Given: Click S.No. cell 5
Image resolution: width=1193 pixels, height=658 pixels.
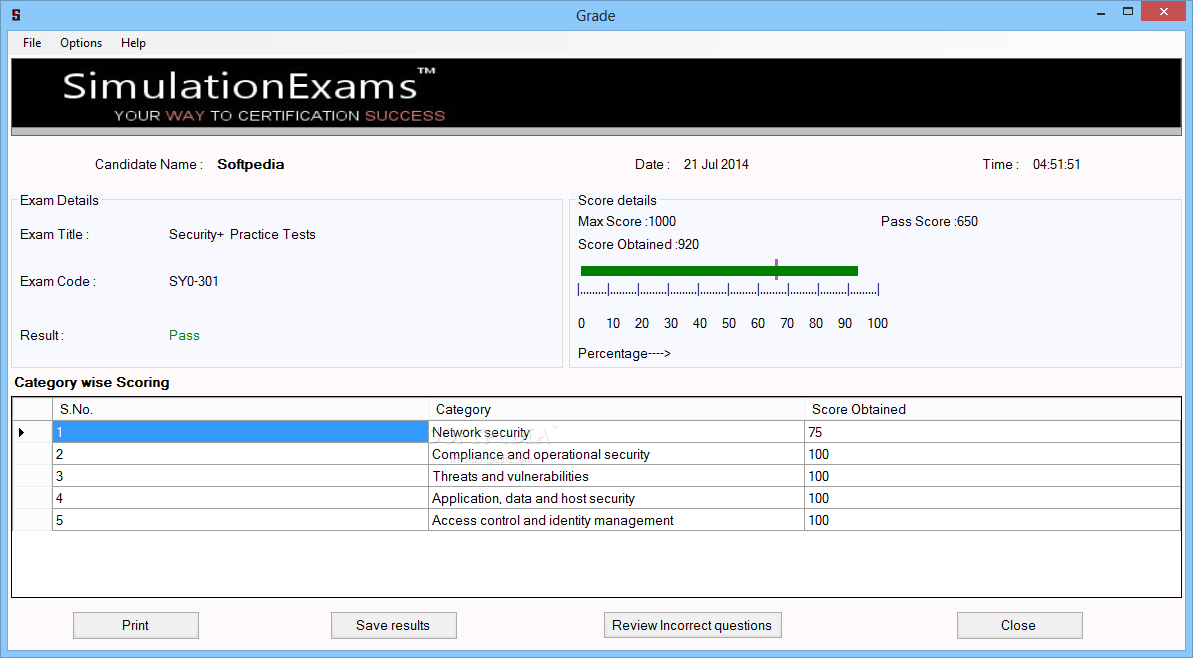Looking at the screenshot, I should click(240, 520).
